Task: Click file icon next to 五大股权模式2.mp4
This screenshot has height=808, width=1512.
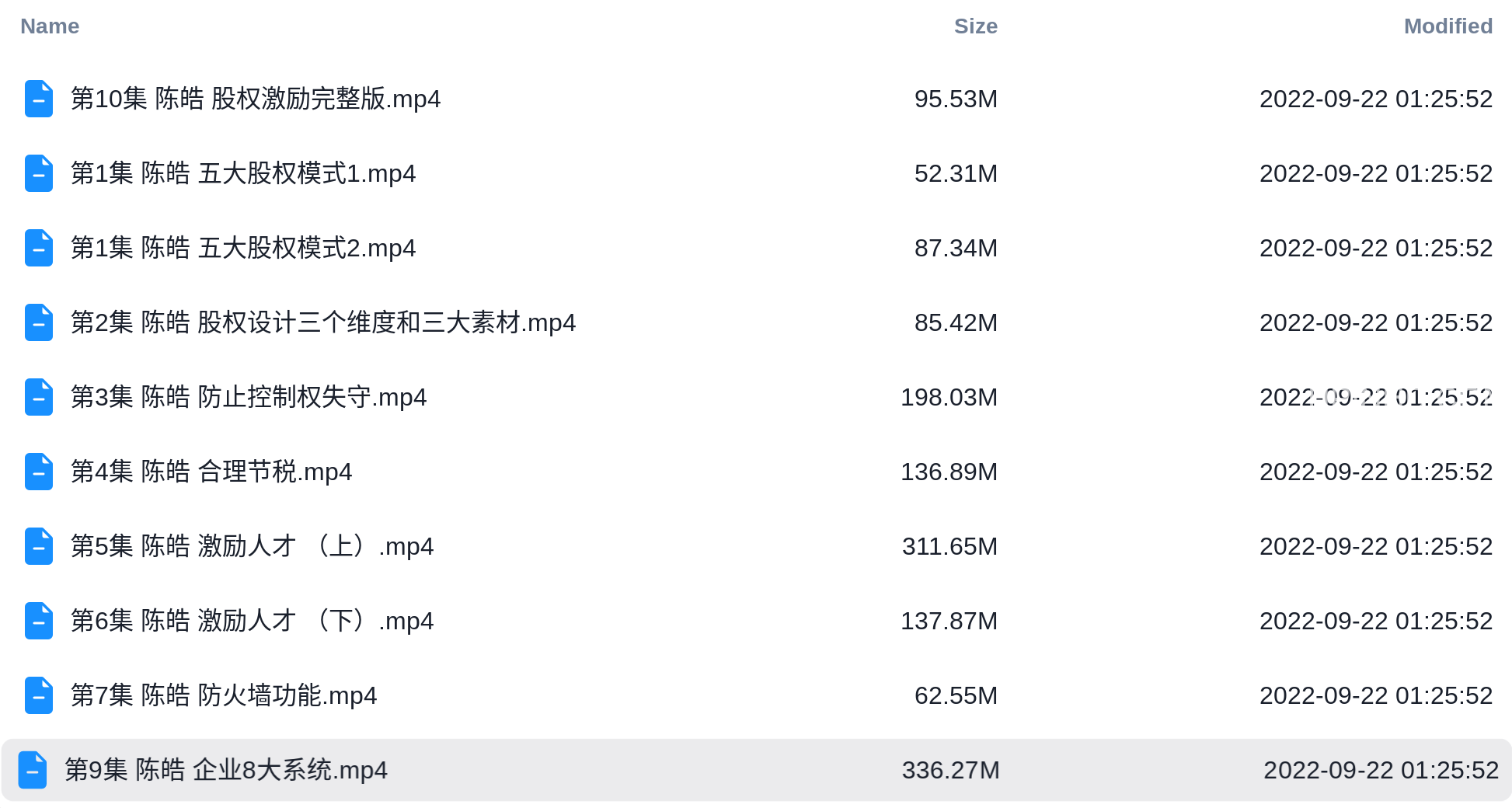Action: 38,248
